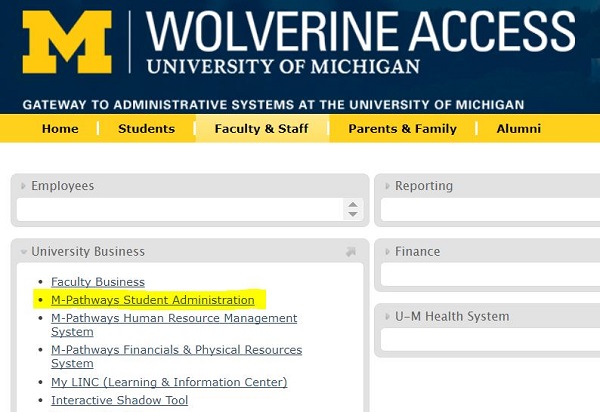Screen dimensions: 600x412
Task: Open the Parents & Family tab
Action: [x=403, y=129]
